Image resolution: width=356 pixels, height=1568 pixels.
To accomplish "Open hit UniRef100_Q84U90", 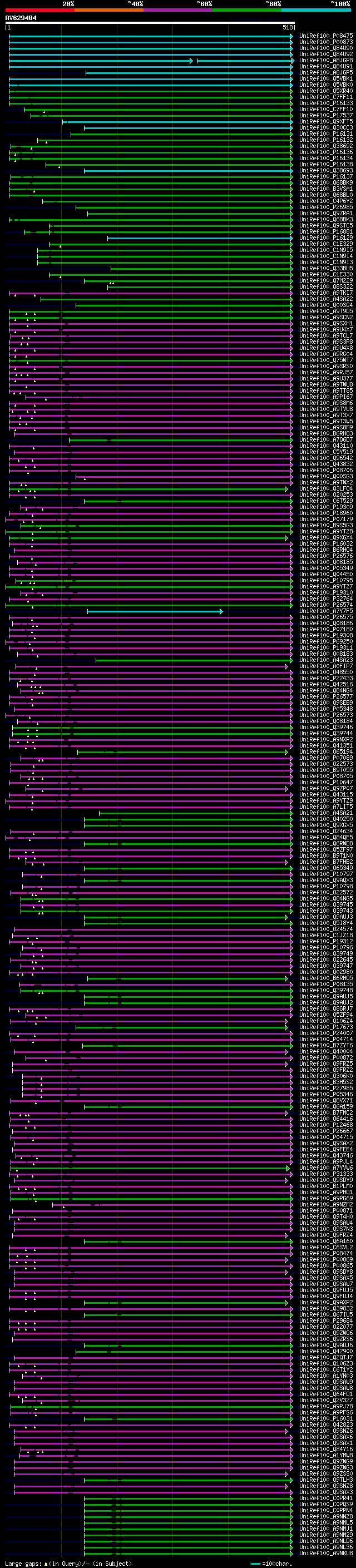I will pyautogui.click(x=325, y=48).
